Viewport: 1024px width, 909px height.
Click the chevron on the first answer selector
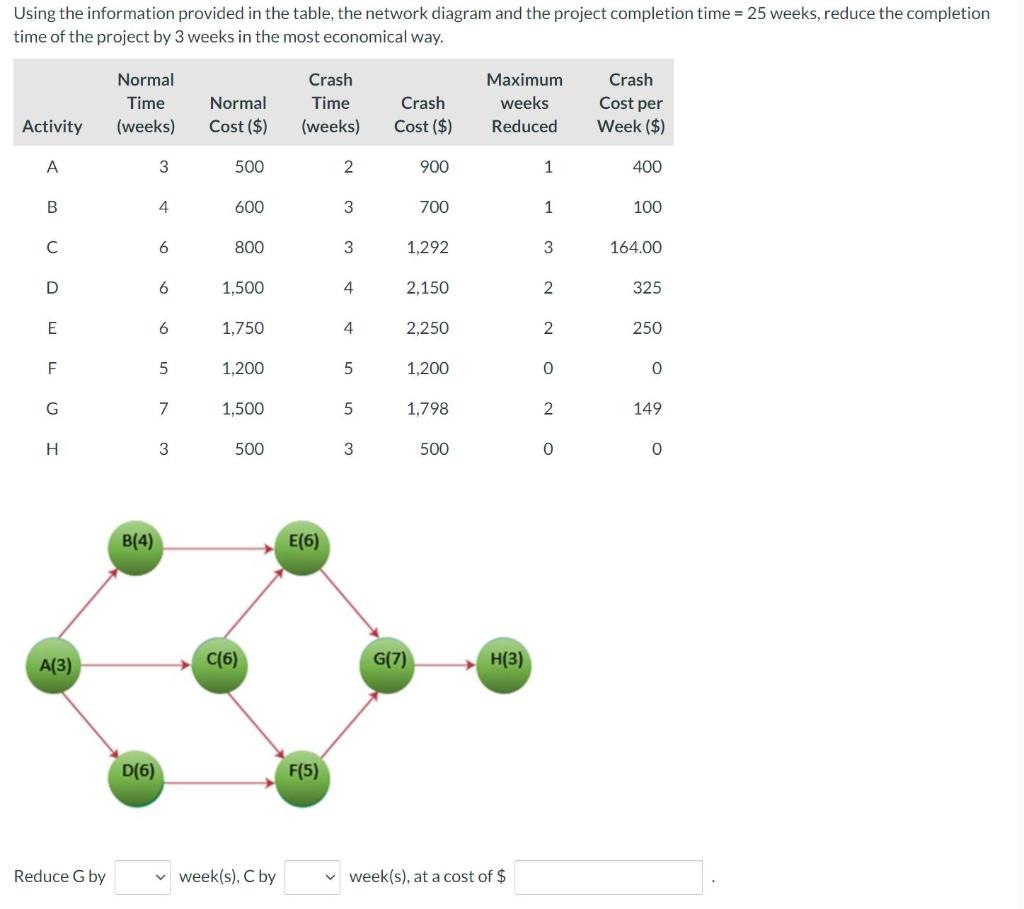coord(160,876)
